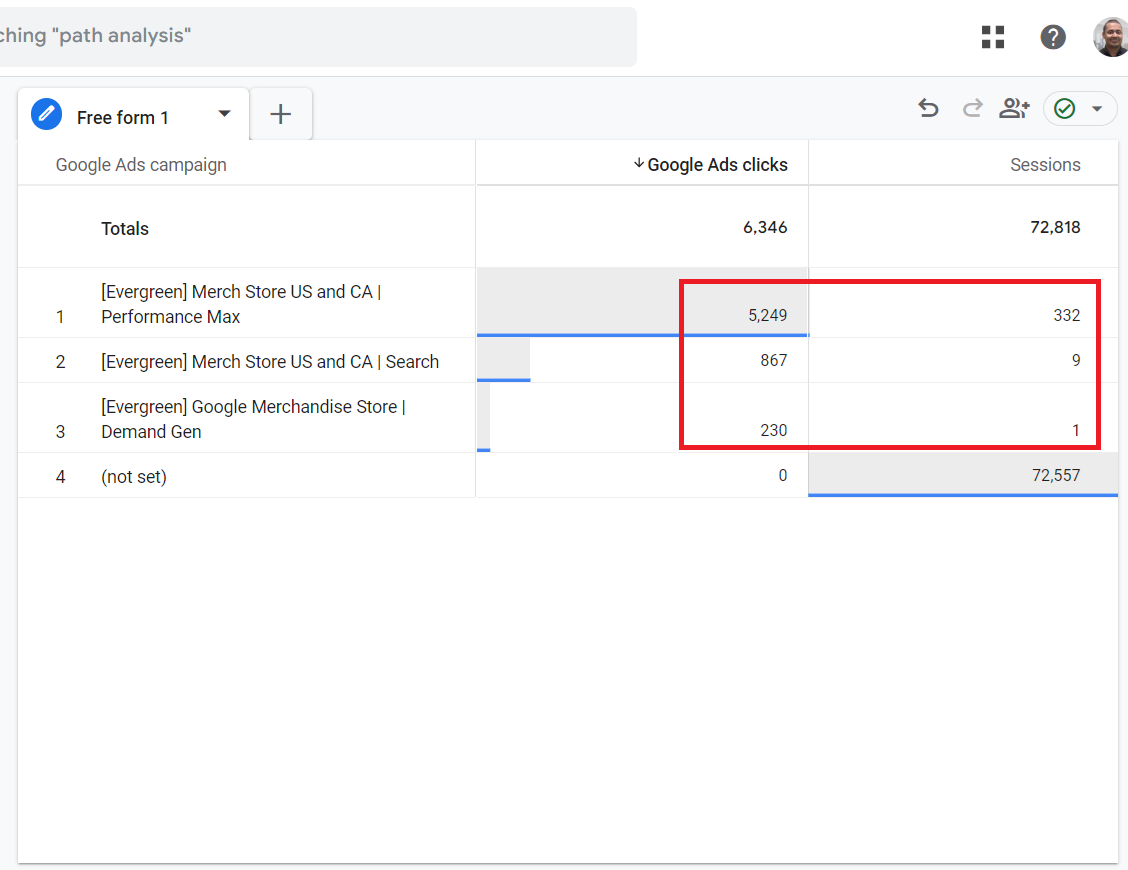Image resolution: width=1128 pixels, height=870 pixels.
Task: Click the green checkmark data quality icon
Action: pyautogui.click(x=1065, y=109)
